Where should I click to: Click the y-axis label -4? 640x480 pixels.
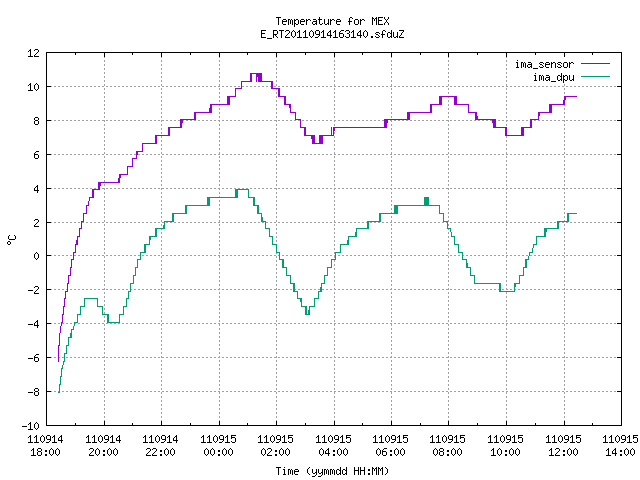click(33, 324)
